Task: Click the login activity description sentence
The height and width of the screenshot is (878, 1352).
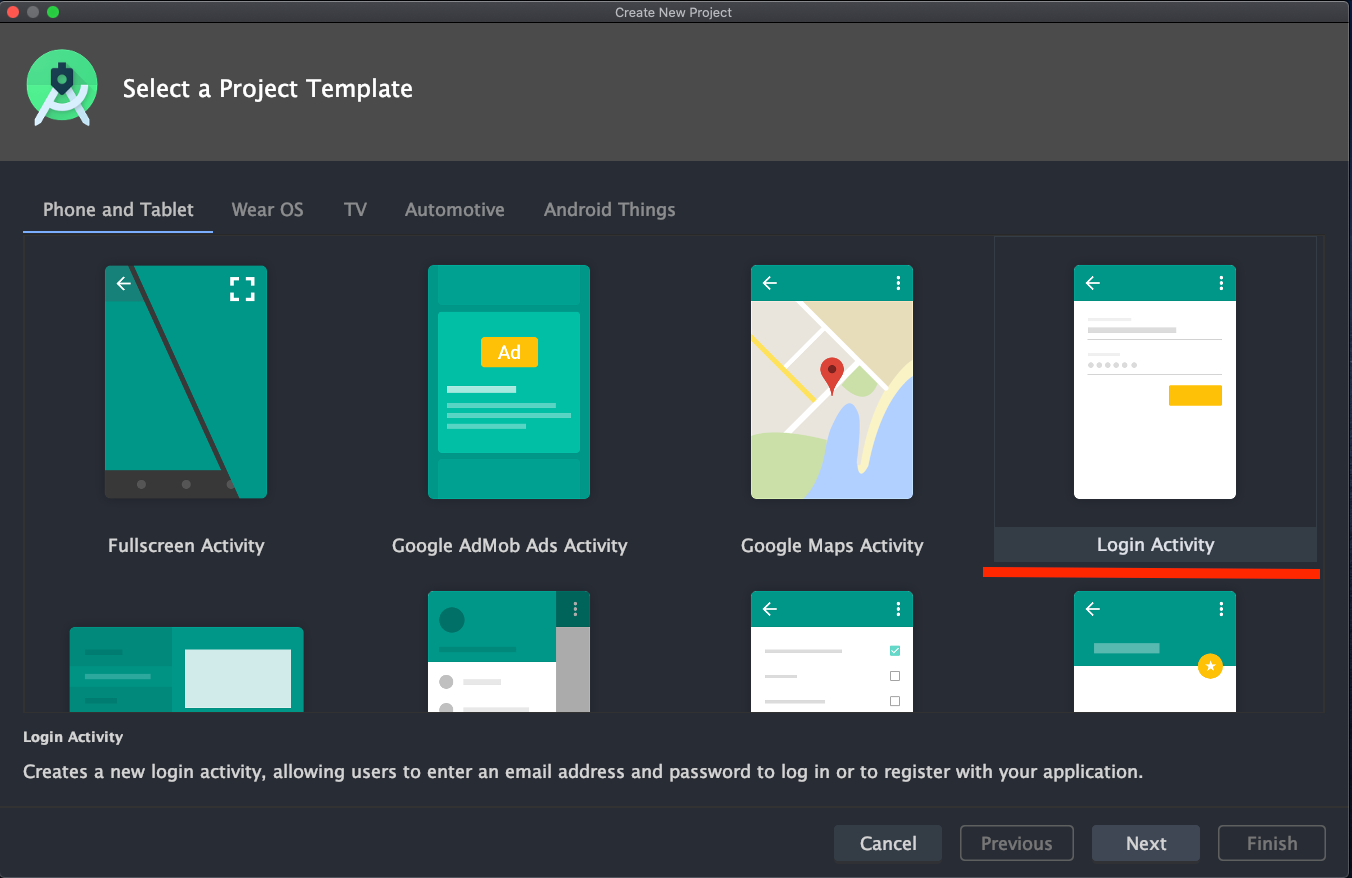Action: point(583,772)
